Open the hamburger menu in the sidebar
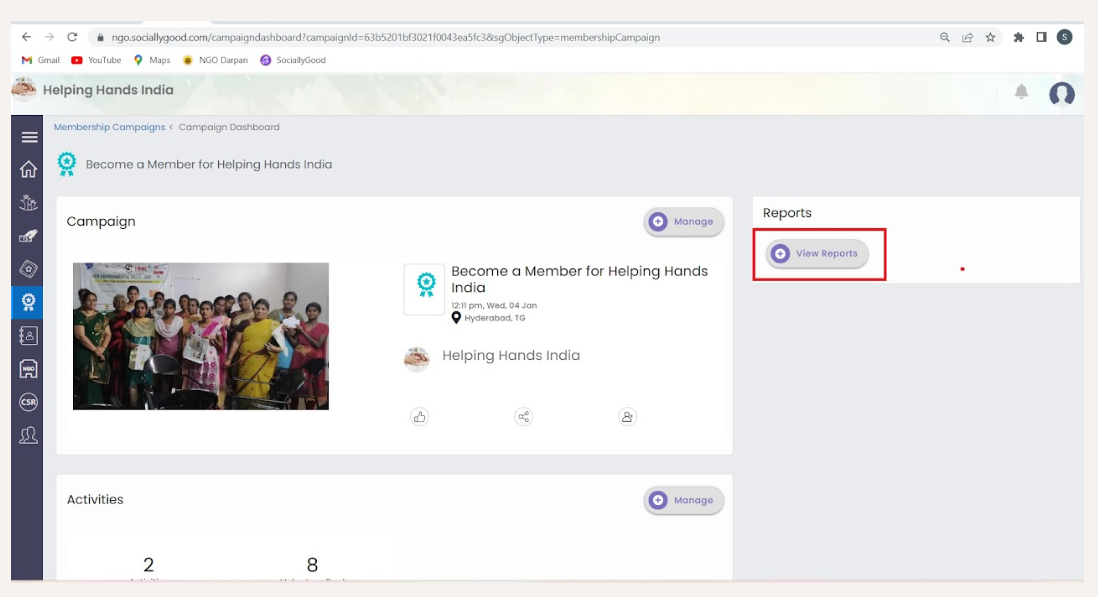The width and height of the screenshot is (1098, 597). (x=29, y=137)
